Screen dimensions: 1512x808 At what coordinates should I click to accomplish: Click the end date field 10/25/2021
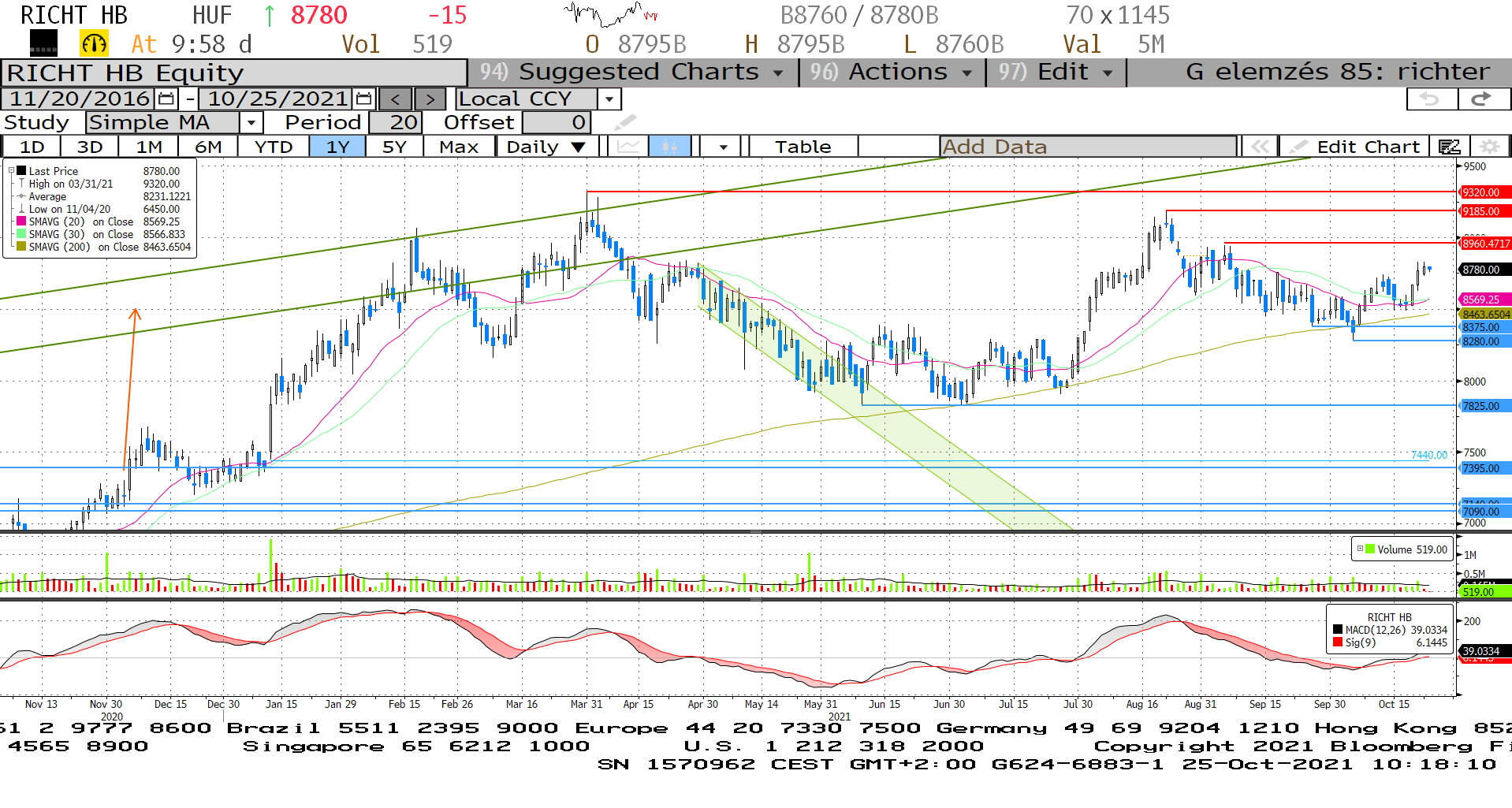(x=276, y=99)
